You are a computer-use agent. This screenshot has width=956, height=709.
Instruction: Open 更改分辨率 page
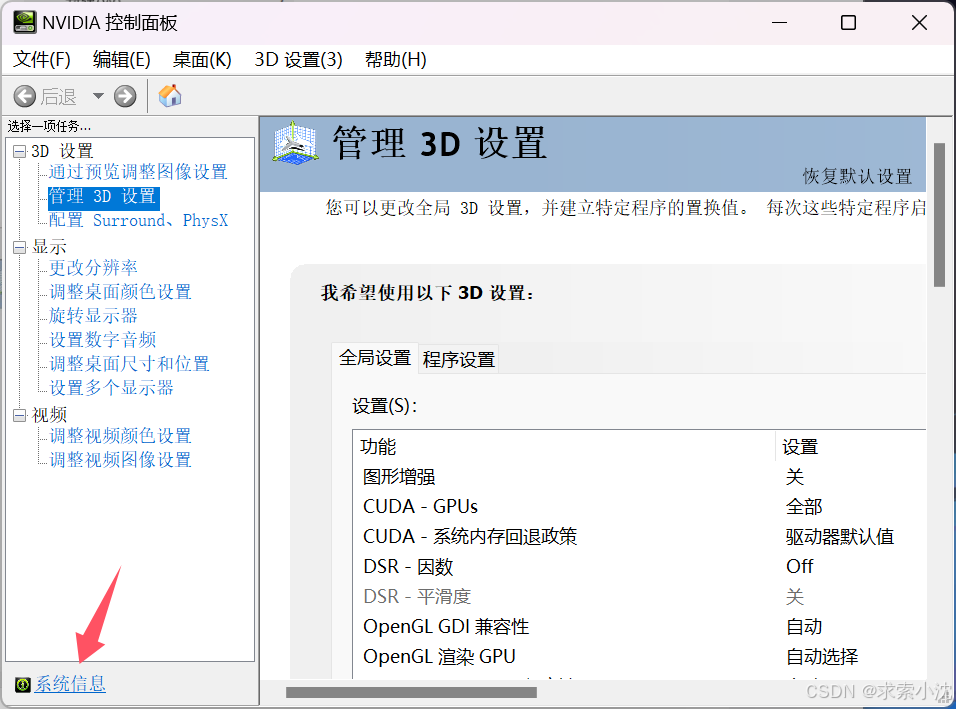coord(93,268)
